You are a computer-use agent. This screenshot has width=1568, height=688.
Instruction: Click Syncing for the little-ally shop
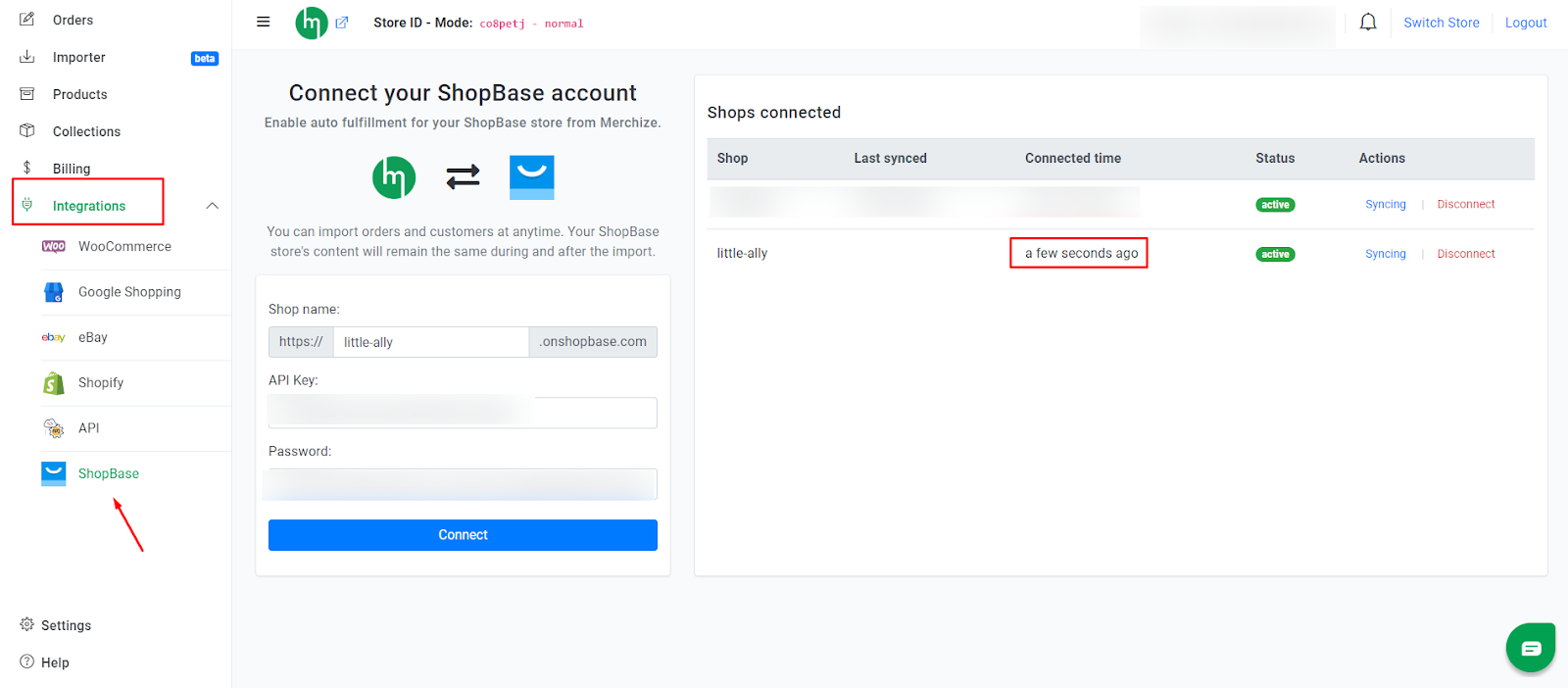[1385, 254]
